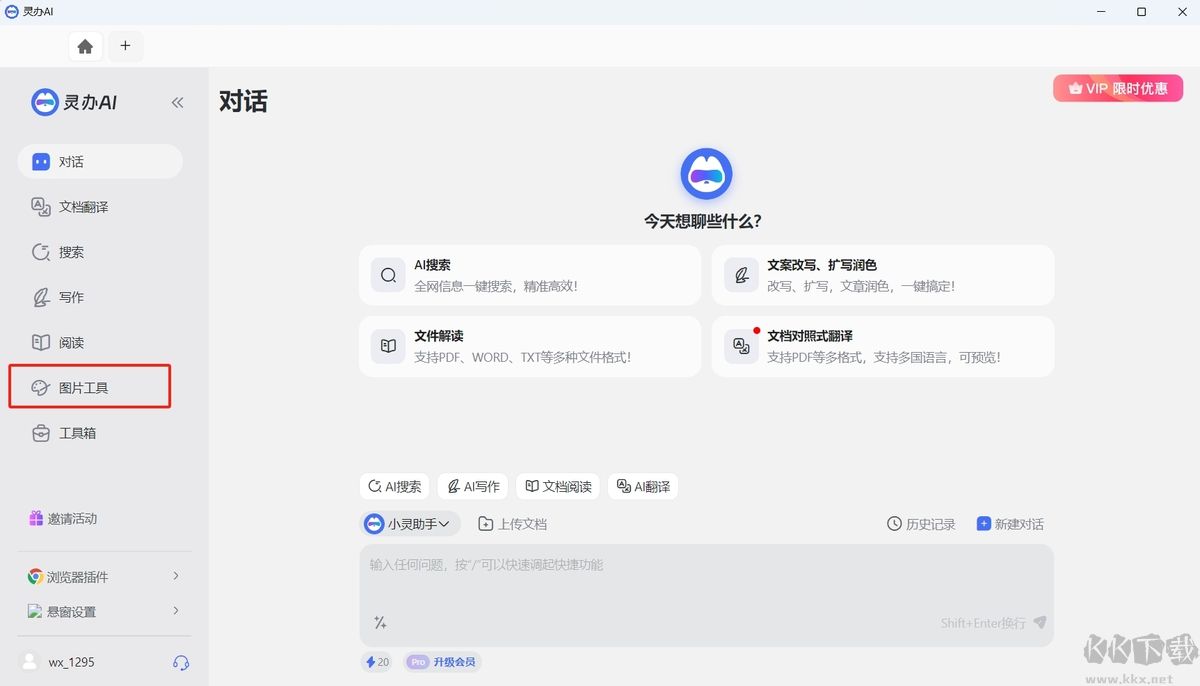Screen dimensions: 1200x686
Task: Open the 阅读 reading tool
Action: 75,342
